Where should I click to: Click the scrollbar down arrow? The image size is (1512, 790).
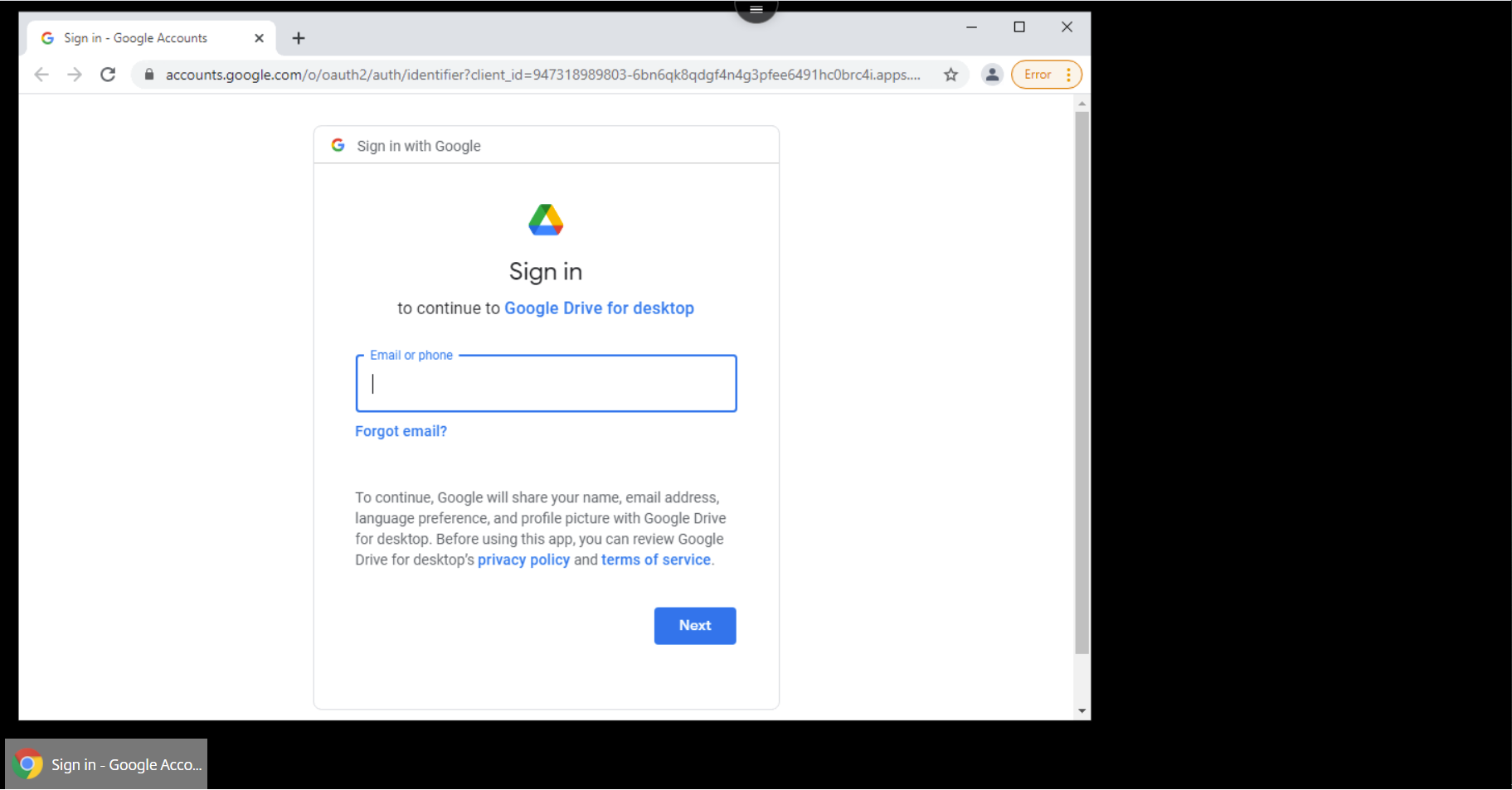pyautogui.click(x=1082, y=711)
